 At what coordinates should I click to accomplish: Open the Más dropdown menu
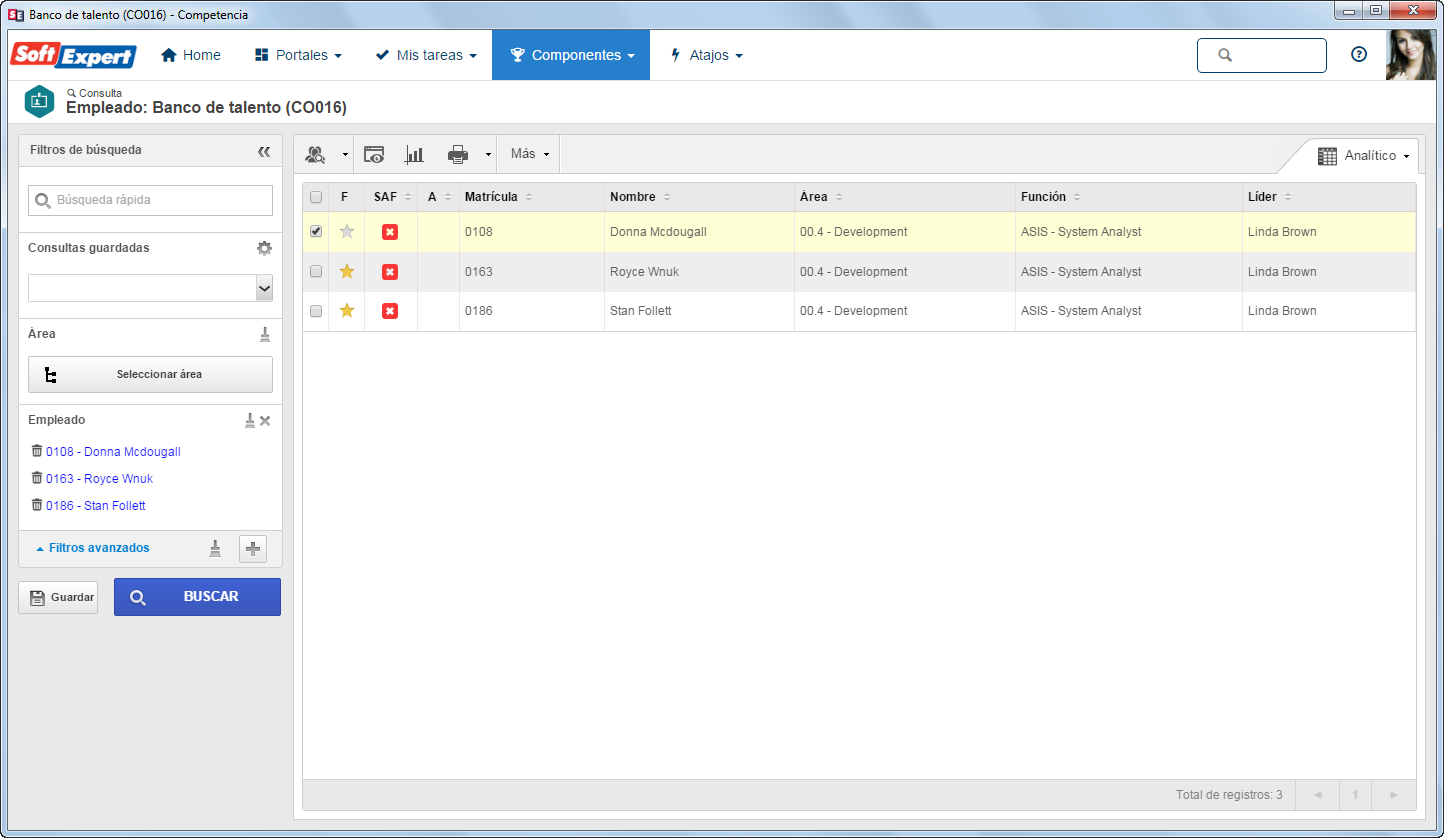(x=530, y=154)
